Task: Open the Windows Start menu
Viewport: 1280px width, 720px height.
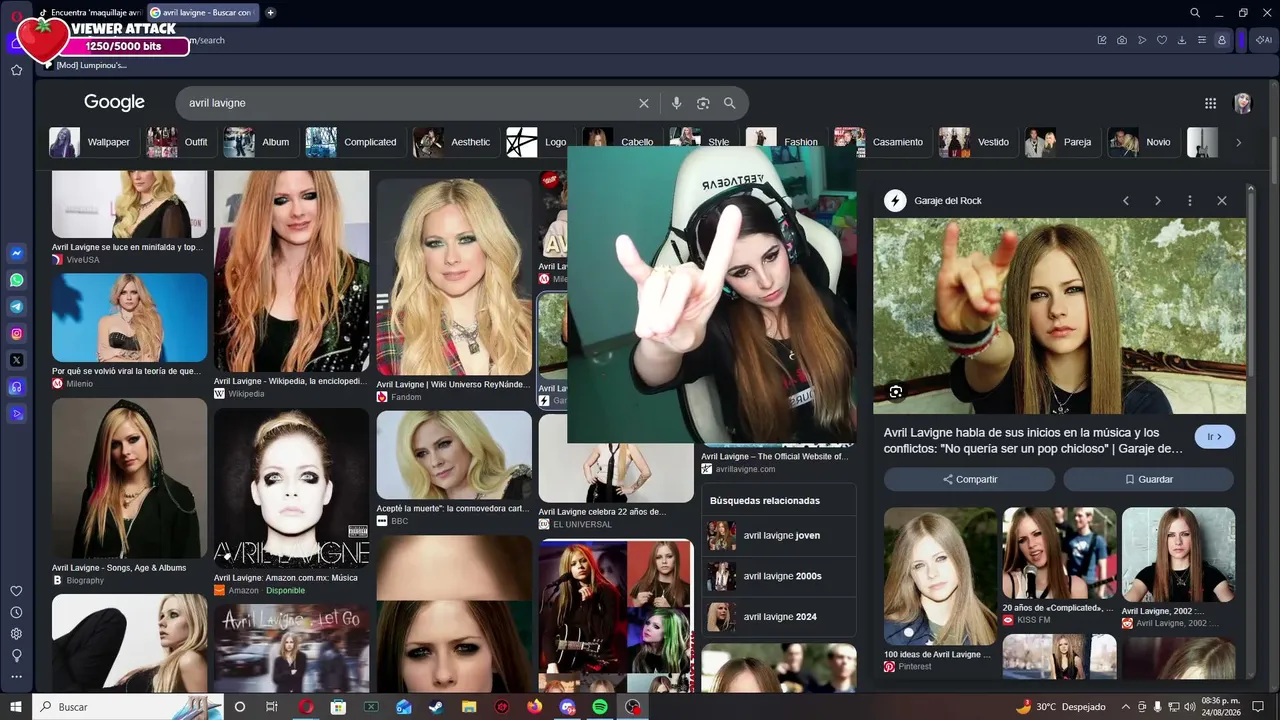Action: (16, 707)
